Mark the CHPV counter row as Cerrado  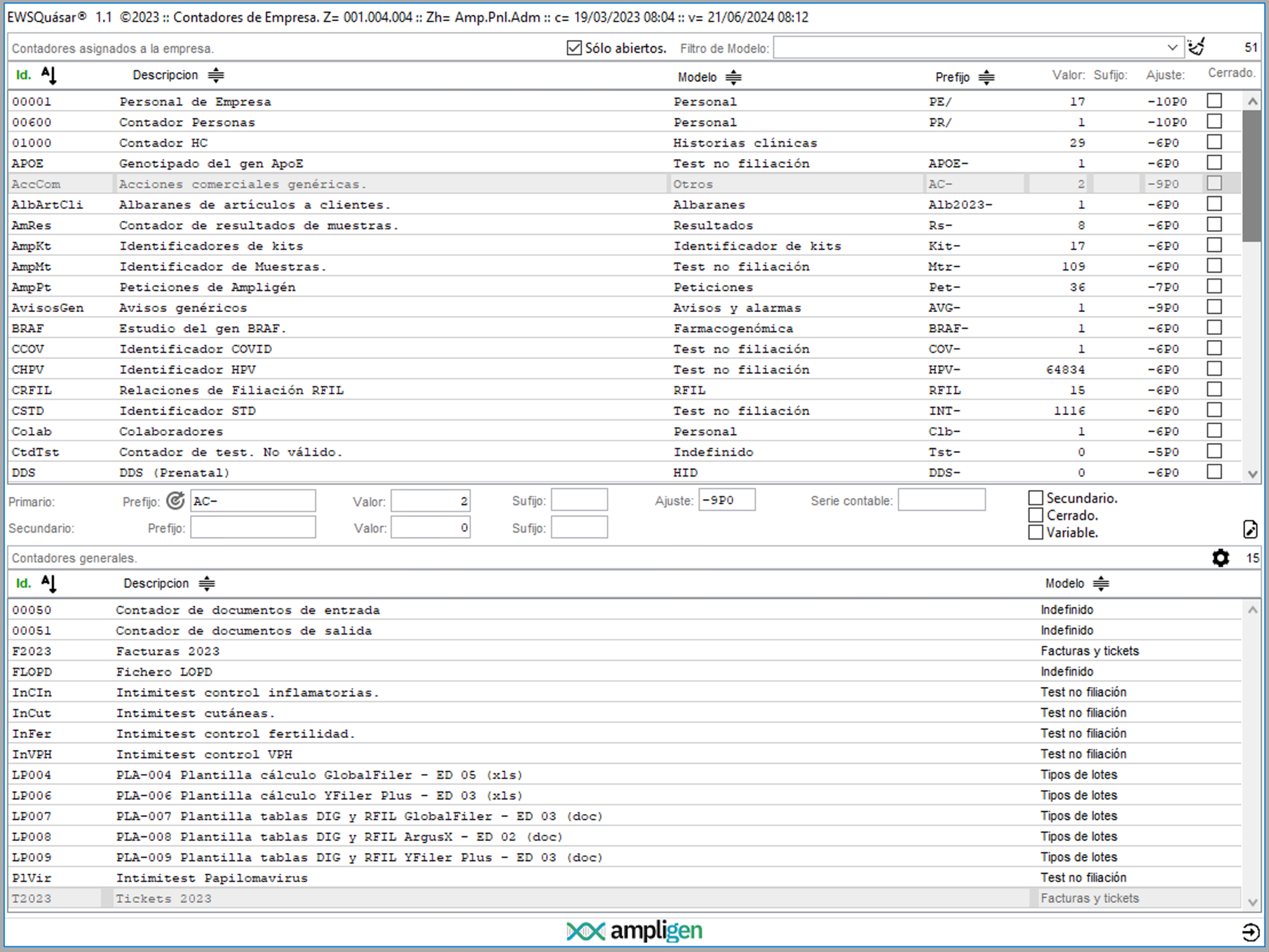point(1214,369)
